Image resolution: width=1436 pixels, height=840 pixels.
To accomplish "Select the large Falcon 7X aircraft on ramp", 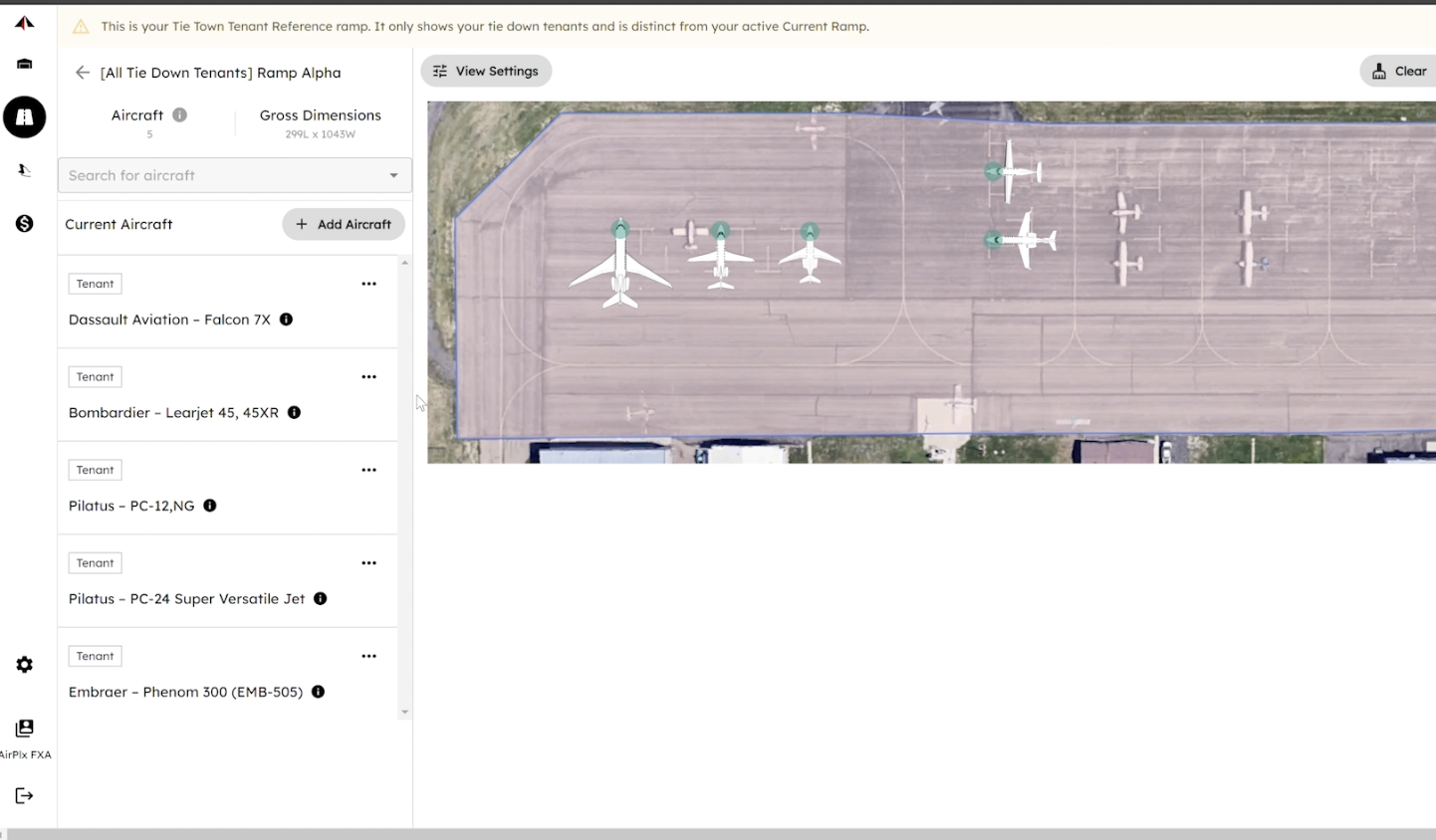I will click(x=620, y=264).
